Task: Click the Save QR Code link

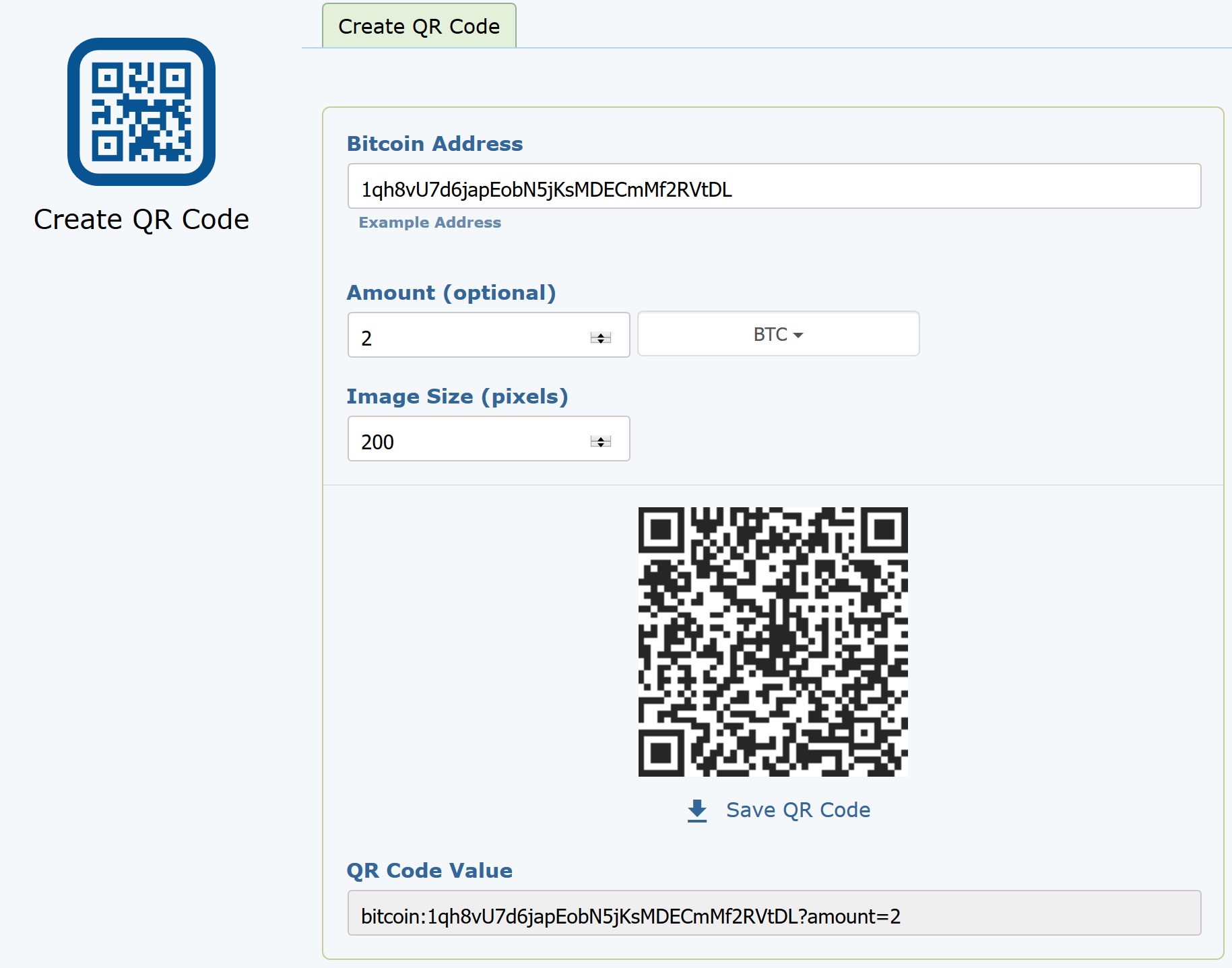Action: click(798, 810)
